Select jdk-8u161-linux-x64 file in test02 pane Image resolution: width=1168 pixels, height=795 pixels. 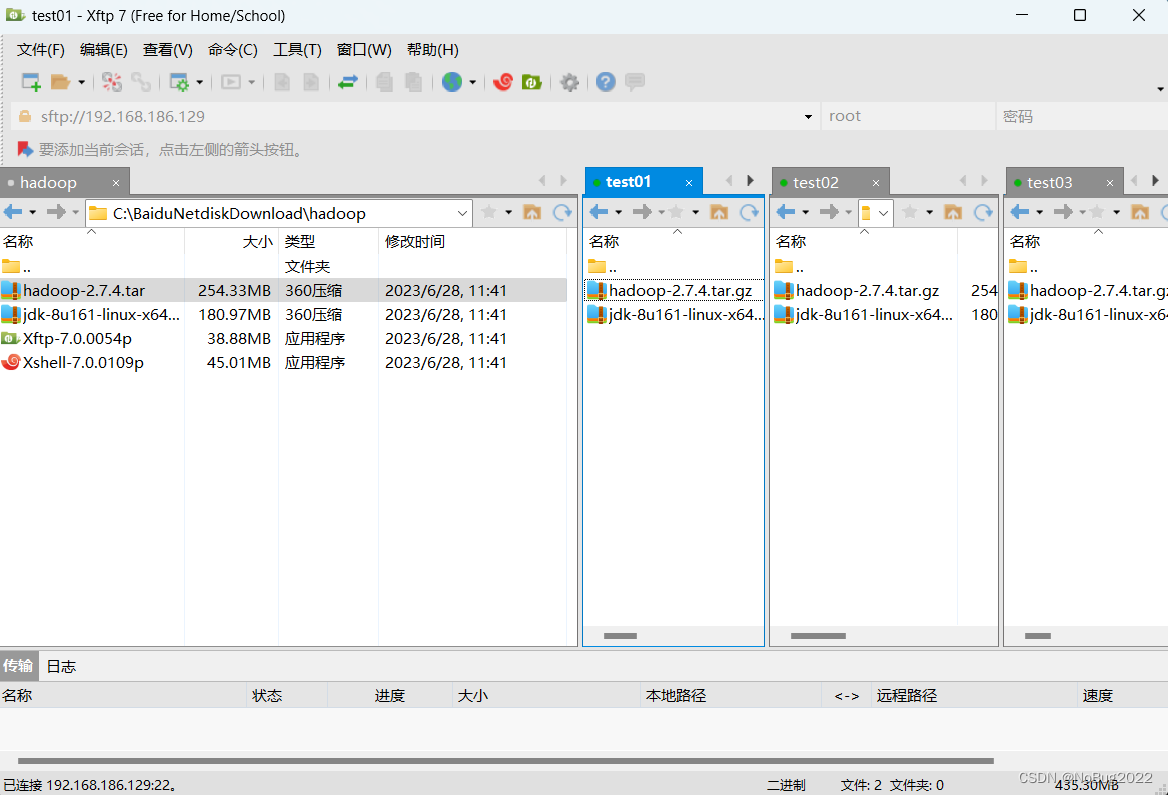[x=873, y=314]
